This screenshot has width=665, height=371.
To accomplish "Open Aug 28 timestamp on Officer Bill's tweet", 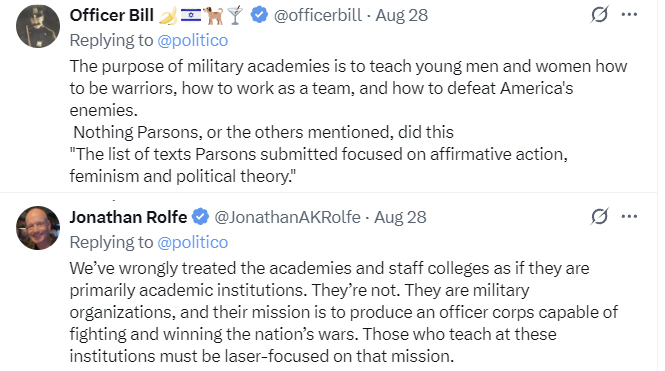I will tap(402, 15).
